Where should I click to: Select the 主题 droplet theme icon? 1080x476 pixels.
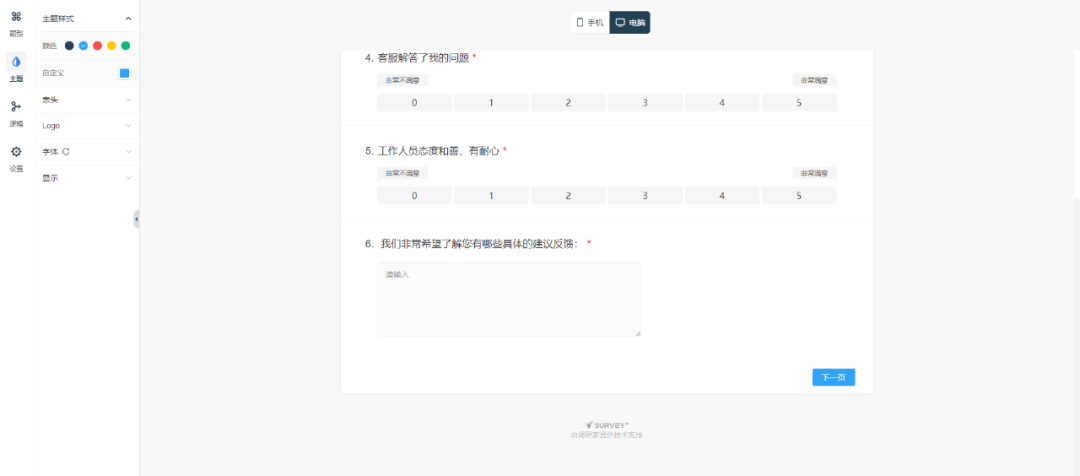click(x=16, y=62)
